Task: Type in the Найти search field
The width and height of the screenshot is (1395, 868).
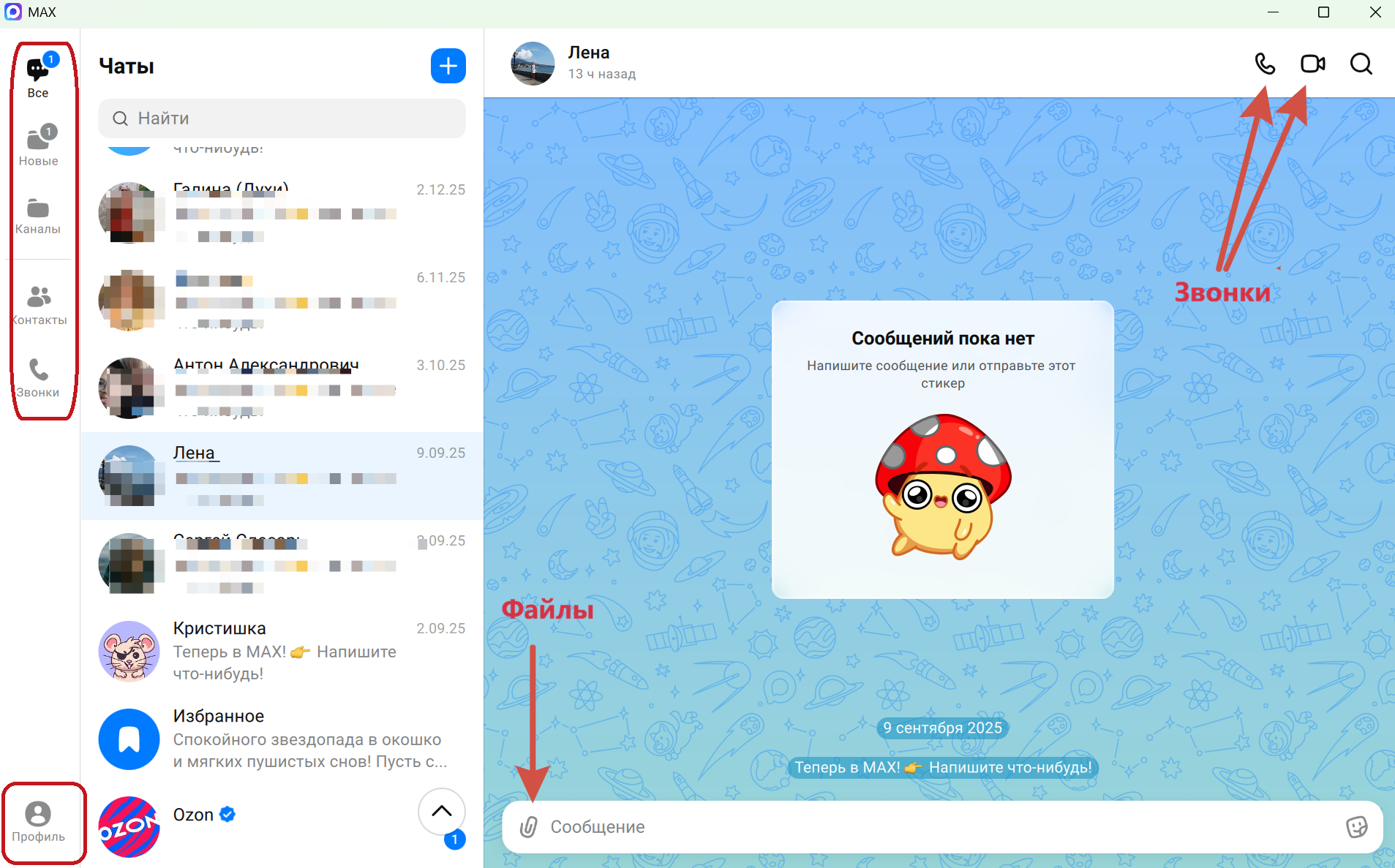Action: click(293, 118)
